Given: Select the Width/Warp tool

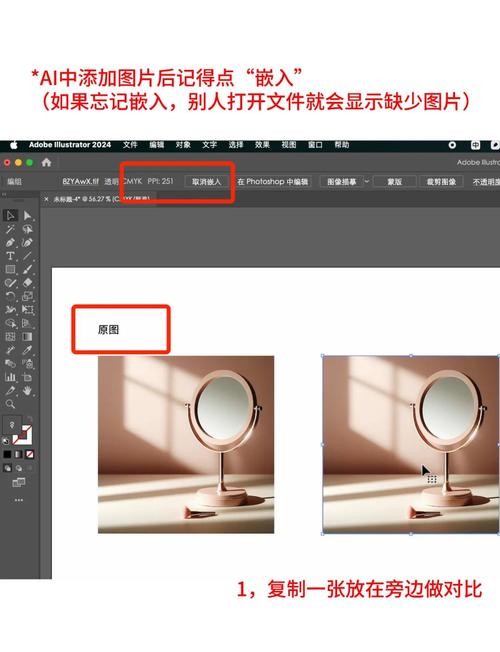Looking at the screenshot, I should (x=10, y=310).
